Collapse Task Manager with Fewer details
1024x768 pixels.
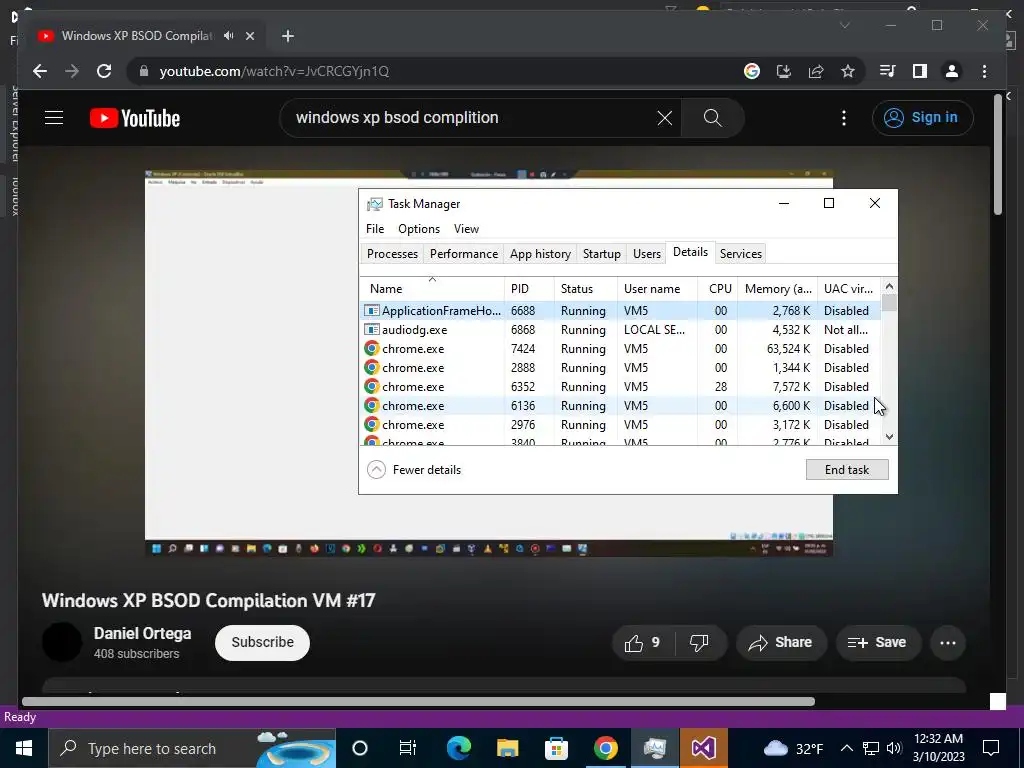pyautogui.click(x=414, y=470)
